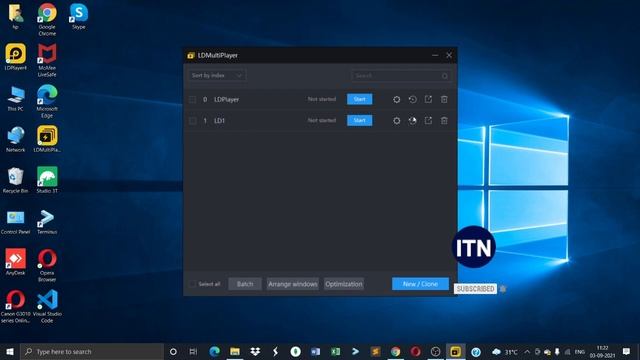Delete the LDPlayer instance with trash icon
640x360 pixels.
pyautogui.click(x=444, y=99)
